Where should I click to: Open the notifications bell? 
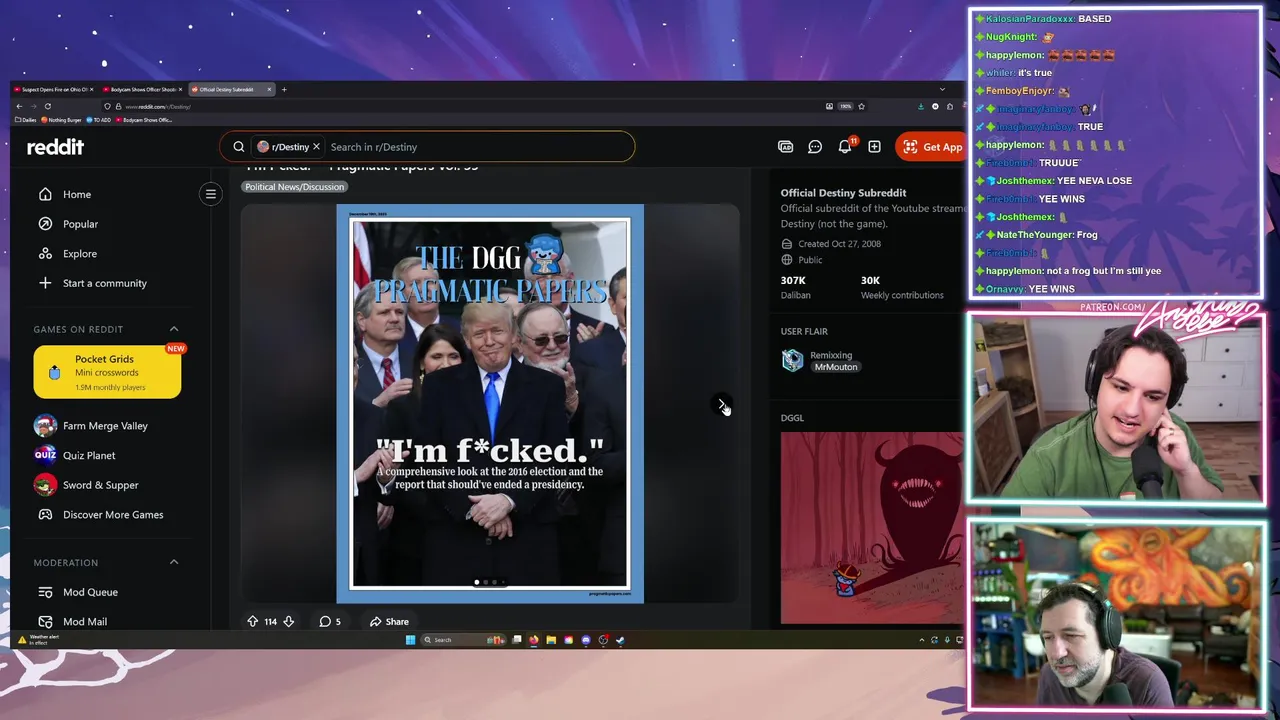[x=845, y=147]
